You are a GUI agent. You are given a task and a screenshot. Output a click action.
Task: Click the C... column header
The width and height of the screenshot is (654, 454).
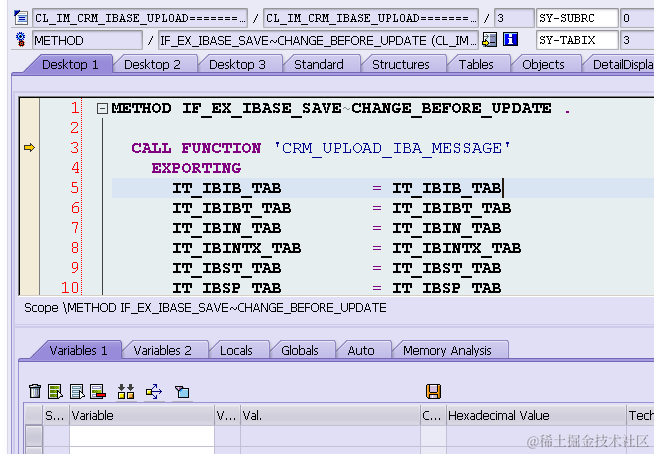point(433,416)
